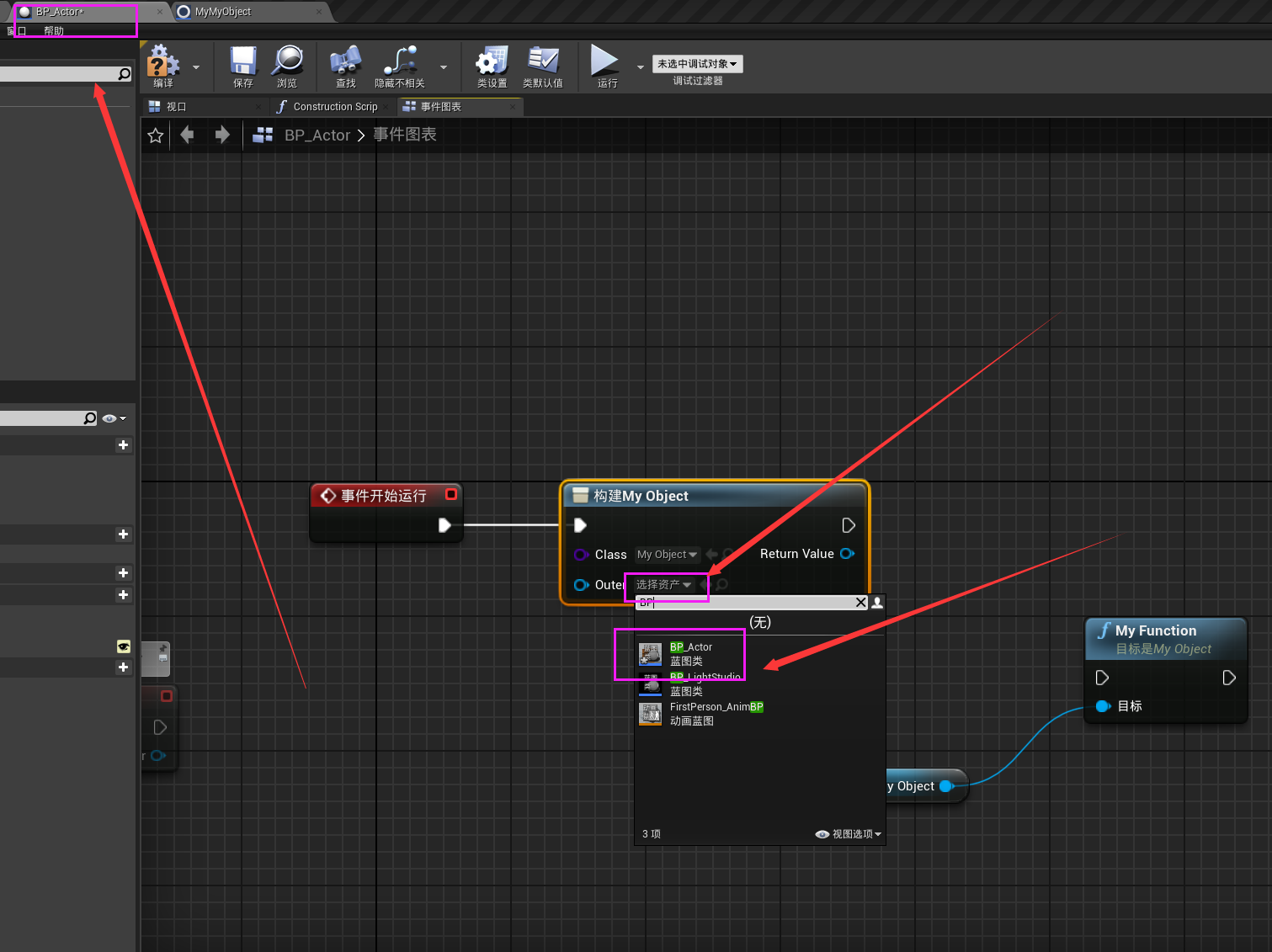Open the Class My Object dropdown
Screen dimensions: 1272x952
pyautogui.click(x=667, y=555)
